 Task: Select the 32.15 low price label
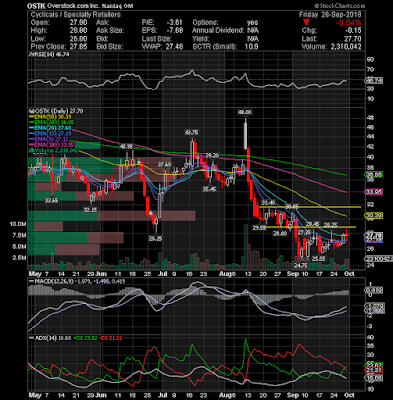point(90,210)
